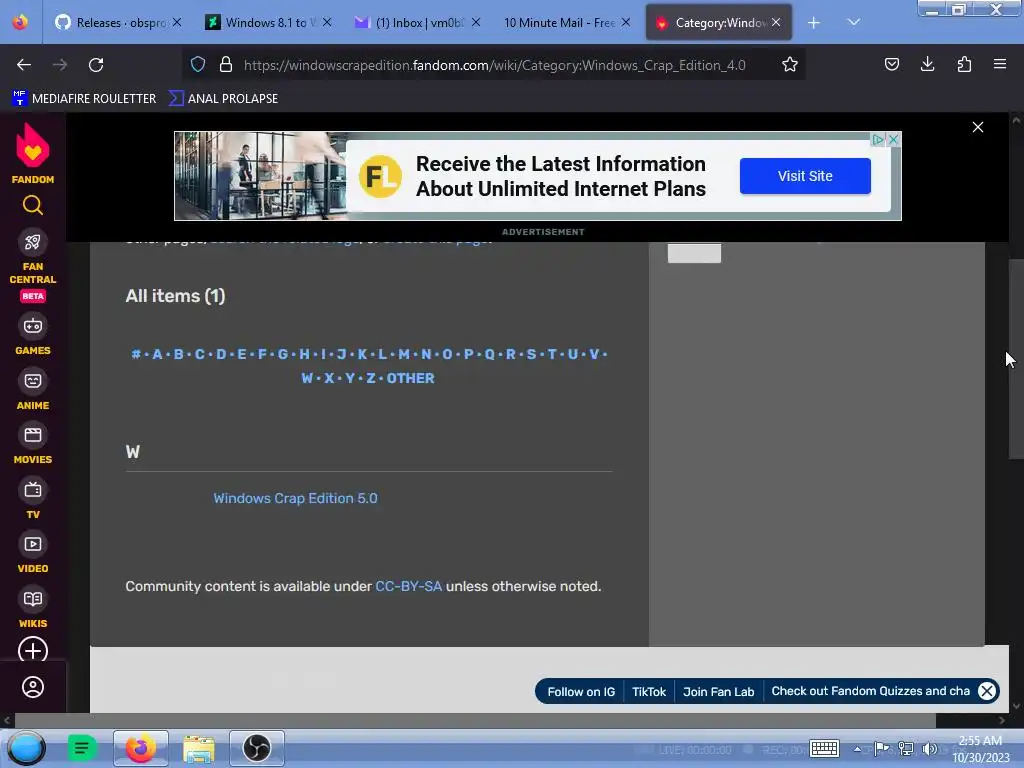Open the user profile icon in sidebar
This screenshot has width=1024, height=768.
[x=33, y=687]
